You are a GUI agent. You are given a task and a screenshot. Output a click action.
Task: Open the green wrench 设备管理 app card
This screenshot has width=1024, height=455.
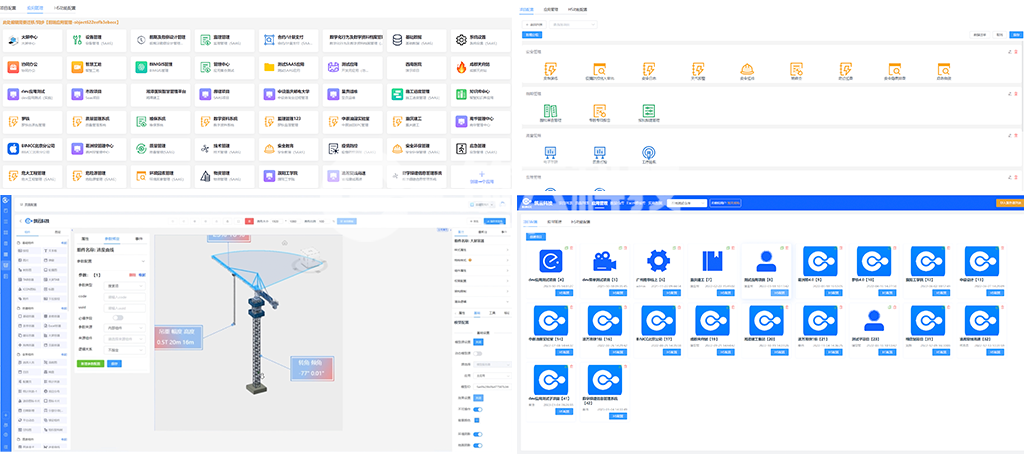coord(96,40)
